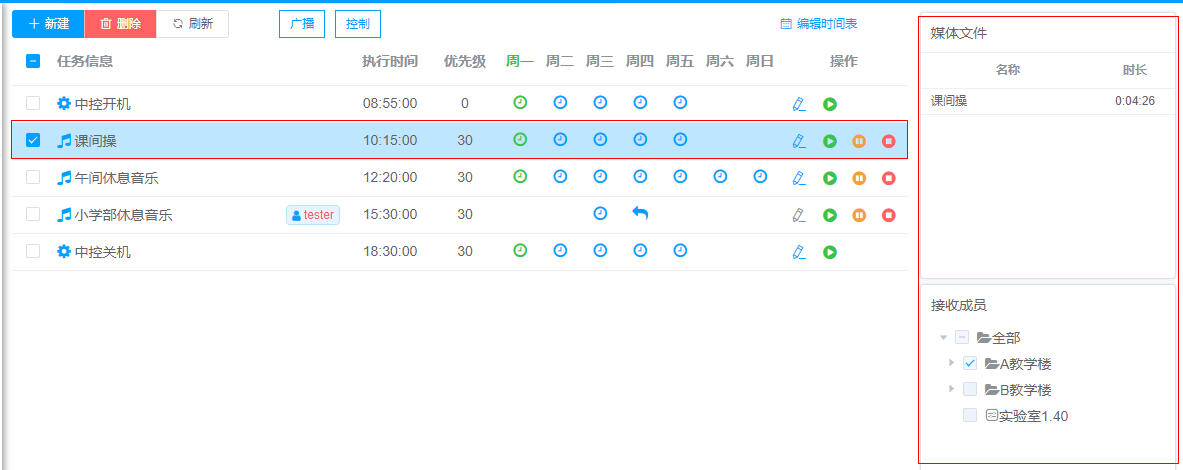
Task: Switch to the 广播 tab
Action: (302, 24)
